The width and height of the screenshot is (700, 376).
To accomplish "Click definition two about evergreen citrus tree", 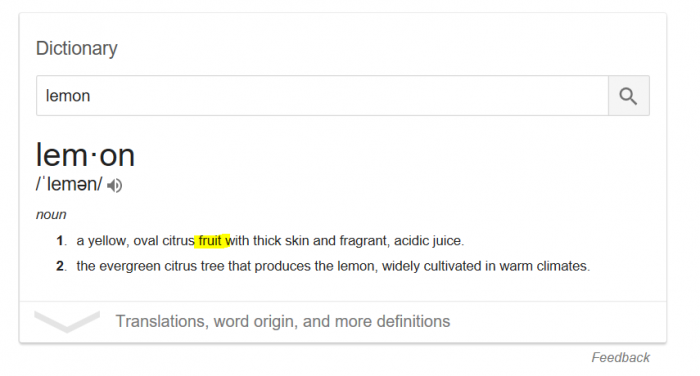I will click(x=333, y=266).
